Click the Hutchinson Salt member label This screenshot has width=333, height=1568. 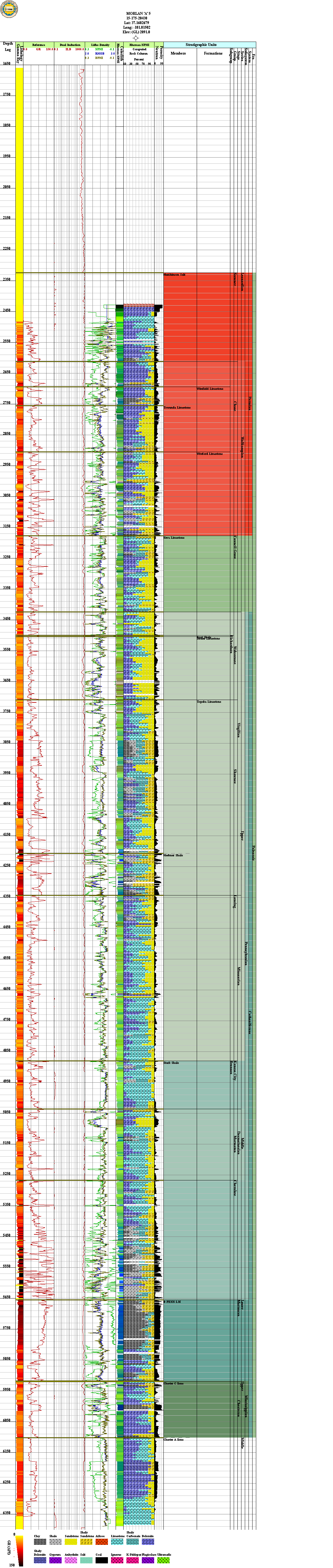175,275
